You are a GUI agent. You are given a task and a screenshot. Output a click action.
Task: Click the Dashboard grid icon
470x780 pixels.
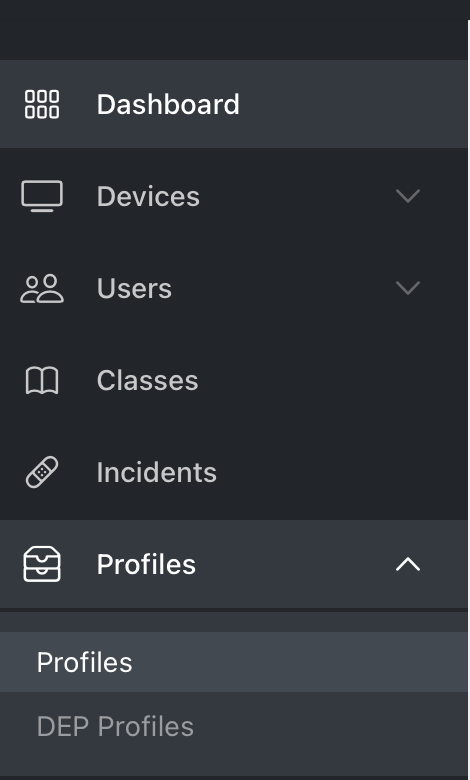(42, 104)
